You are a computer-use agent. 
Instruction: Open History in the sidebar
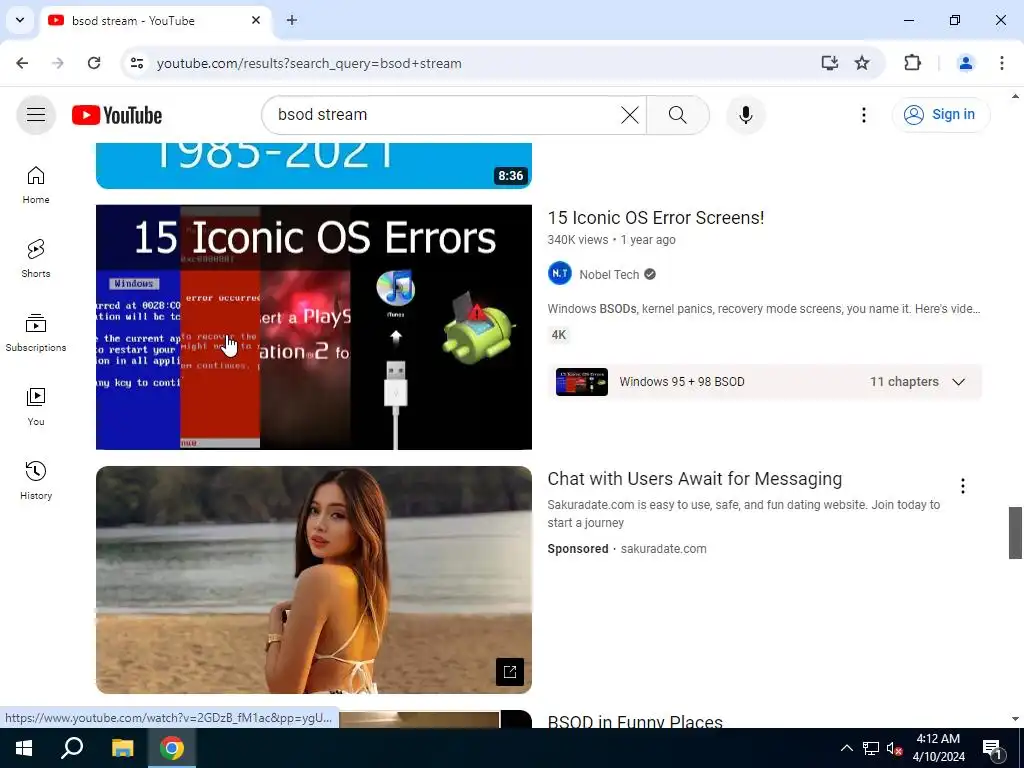click(x=36, y=480)
